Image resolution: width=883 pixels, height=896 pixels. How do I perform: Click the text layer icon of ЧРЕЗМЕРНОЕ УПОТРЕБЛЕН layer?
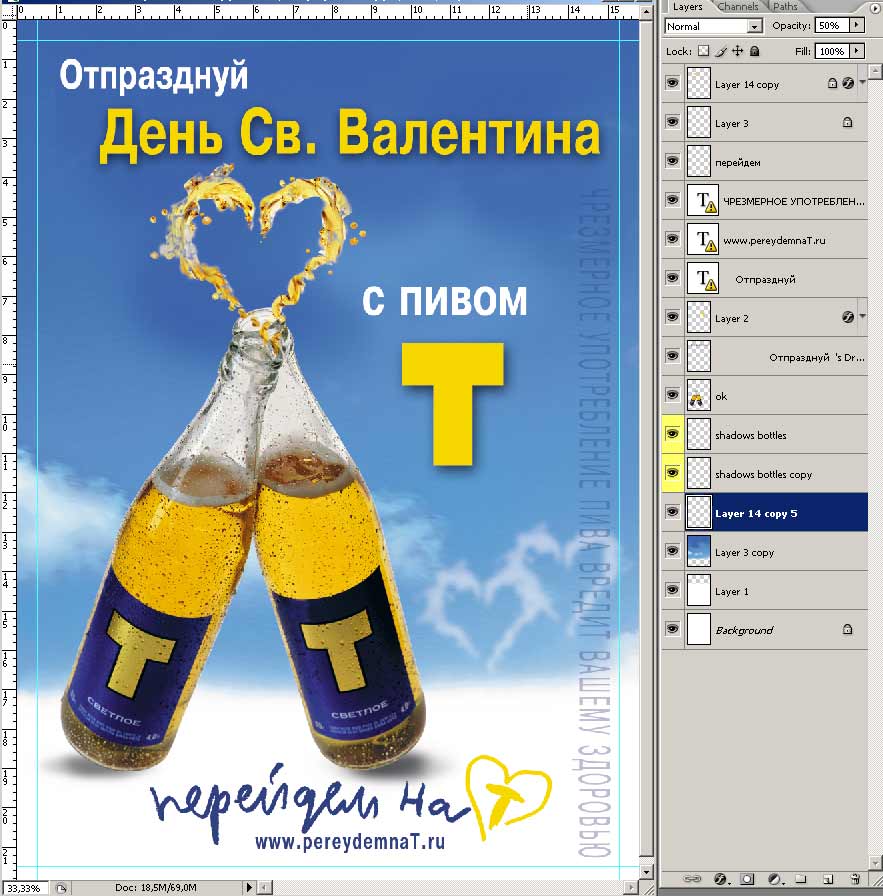pos(702,201)
